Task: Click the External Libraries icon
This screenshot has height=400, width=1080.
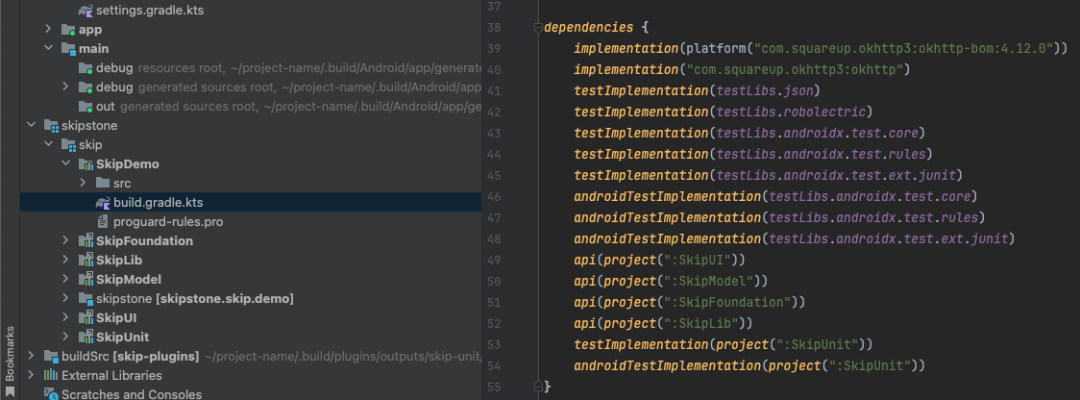Action: (50, 375)
